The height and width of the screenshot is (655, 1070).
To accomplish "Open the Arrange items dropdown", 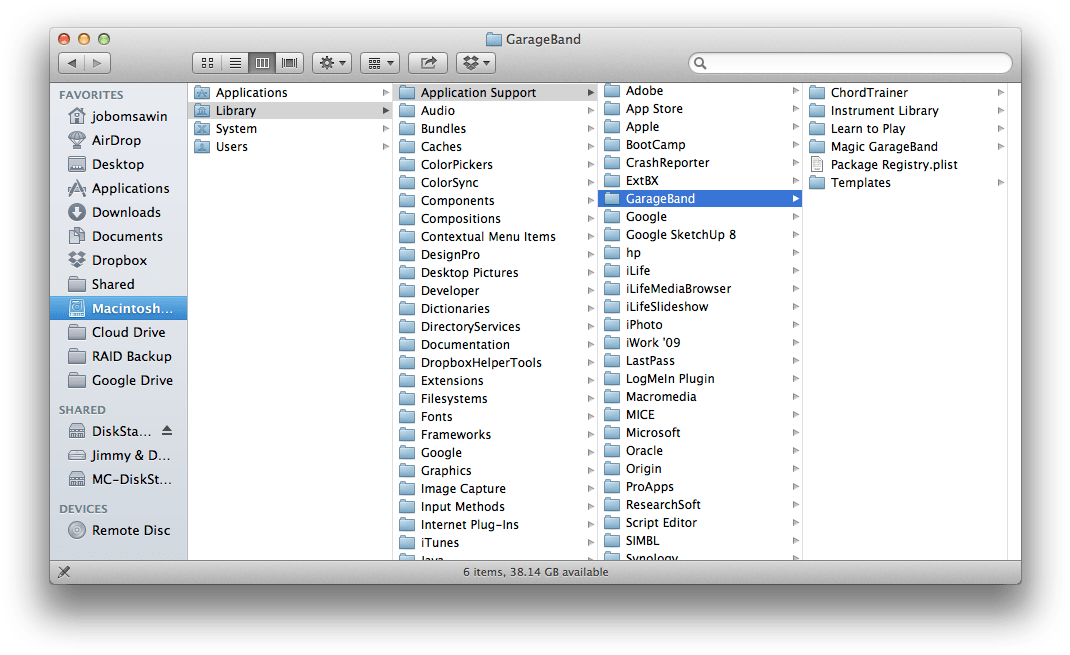I will [380, 63].
